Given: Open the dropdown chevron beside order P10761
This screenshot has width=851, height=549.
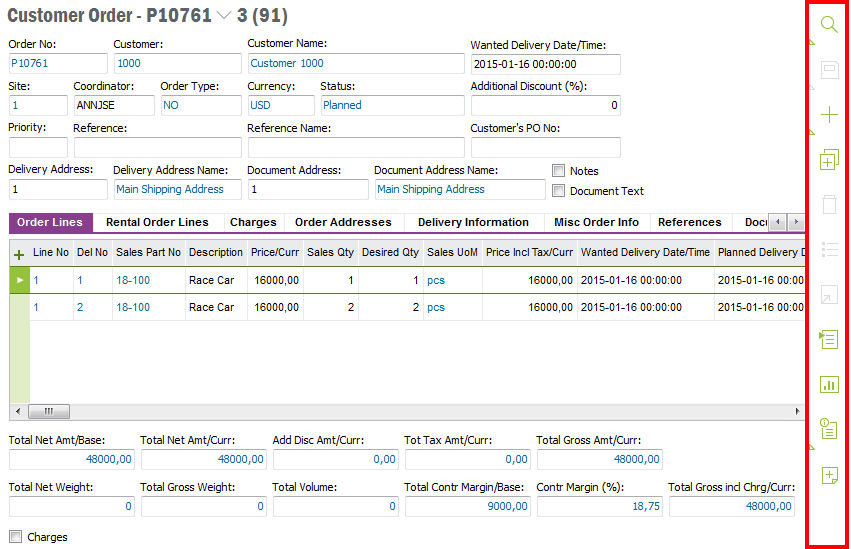Looking at the screenshot, I should tap(223, 16).
